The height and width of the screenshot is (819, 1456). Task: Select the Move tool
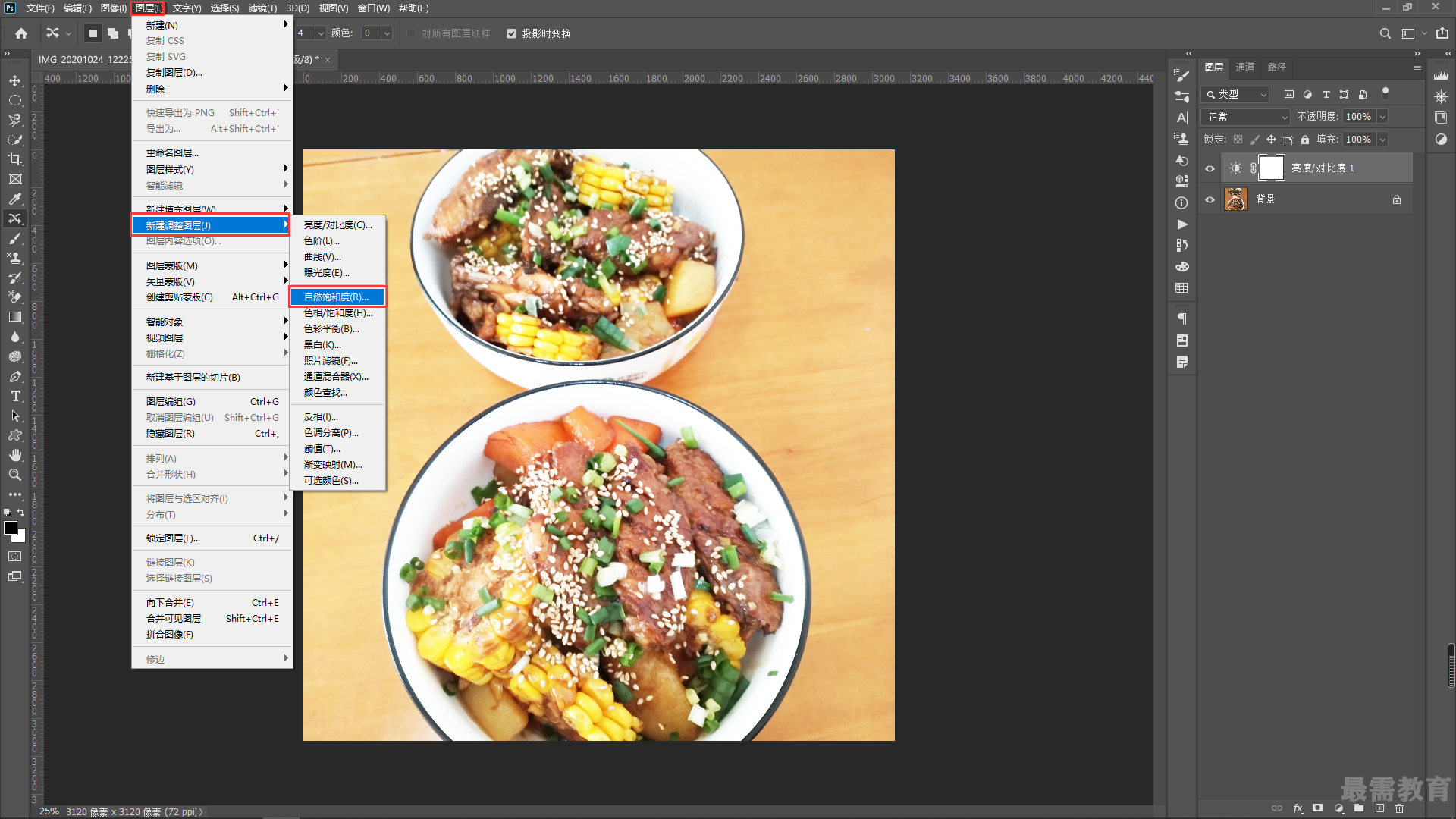(15, 80)
